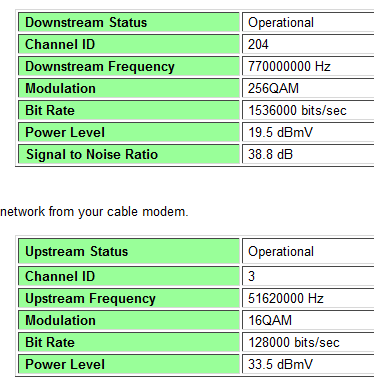The height and width of the screenshot is (390, 374).
Task: Click the 16QAM modulation value
Action: coord(270,320)
